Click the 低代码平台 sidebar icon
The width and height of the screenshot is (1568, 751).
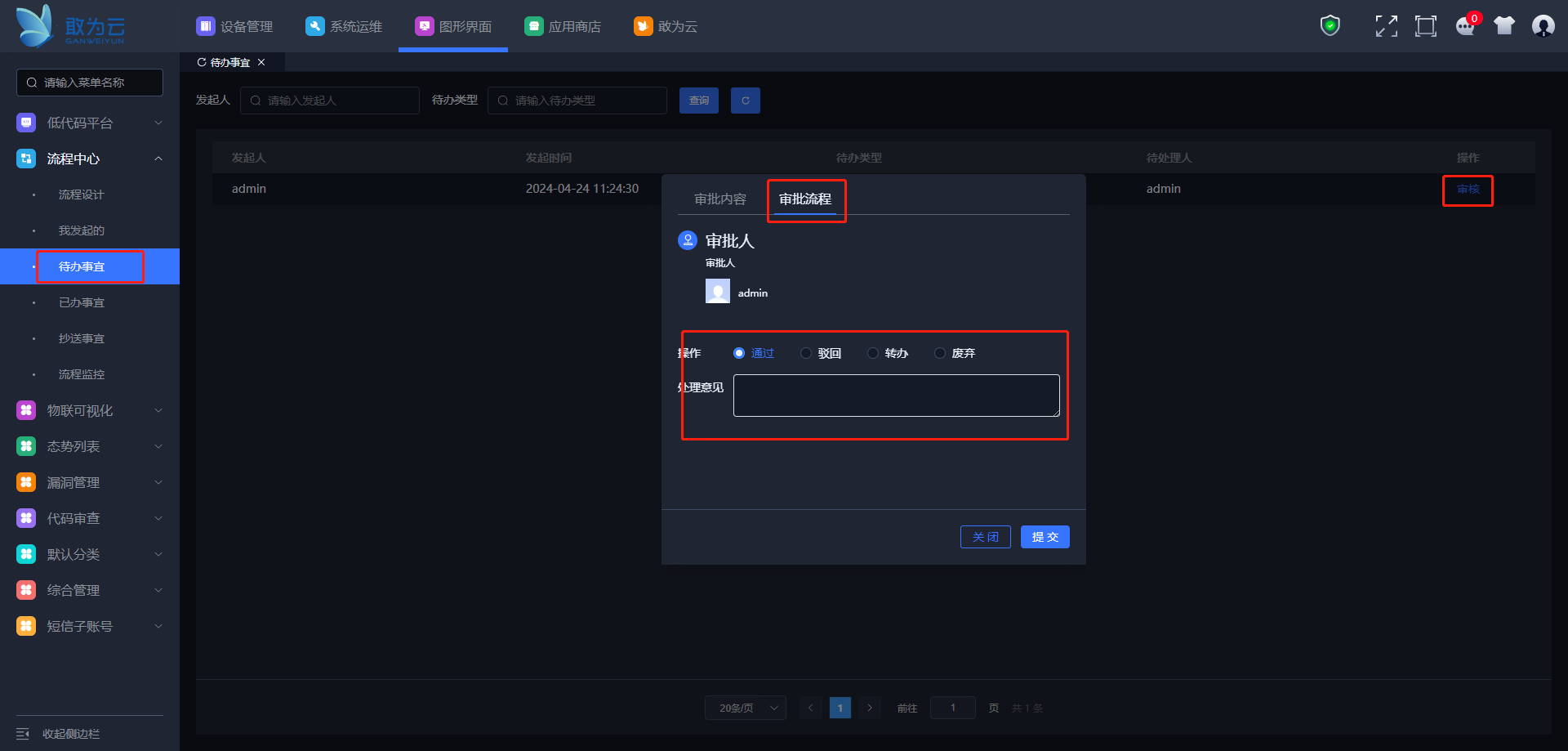(x=26, y=123)
